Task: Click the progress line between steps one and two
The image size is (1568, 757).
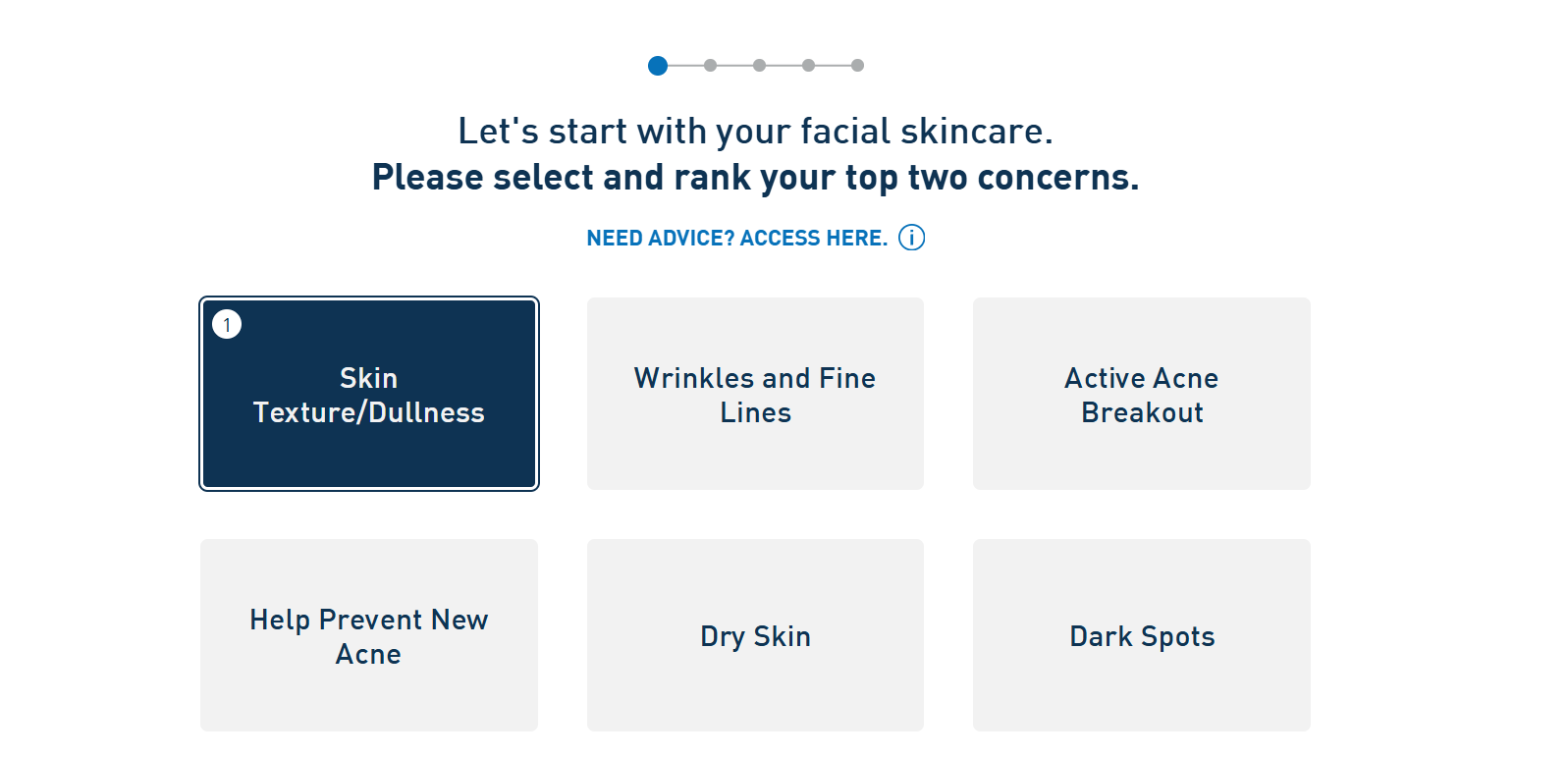Action: click(685, 66)
